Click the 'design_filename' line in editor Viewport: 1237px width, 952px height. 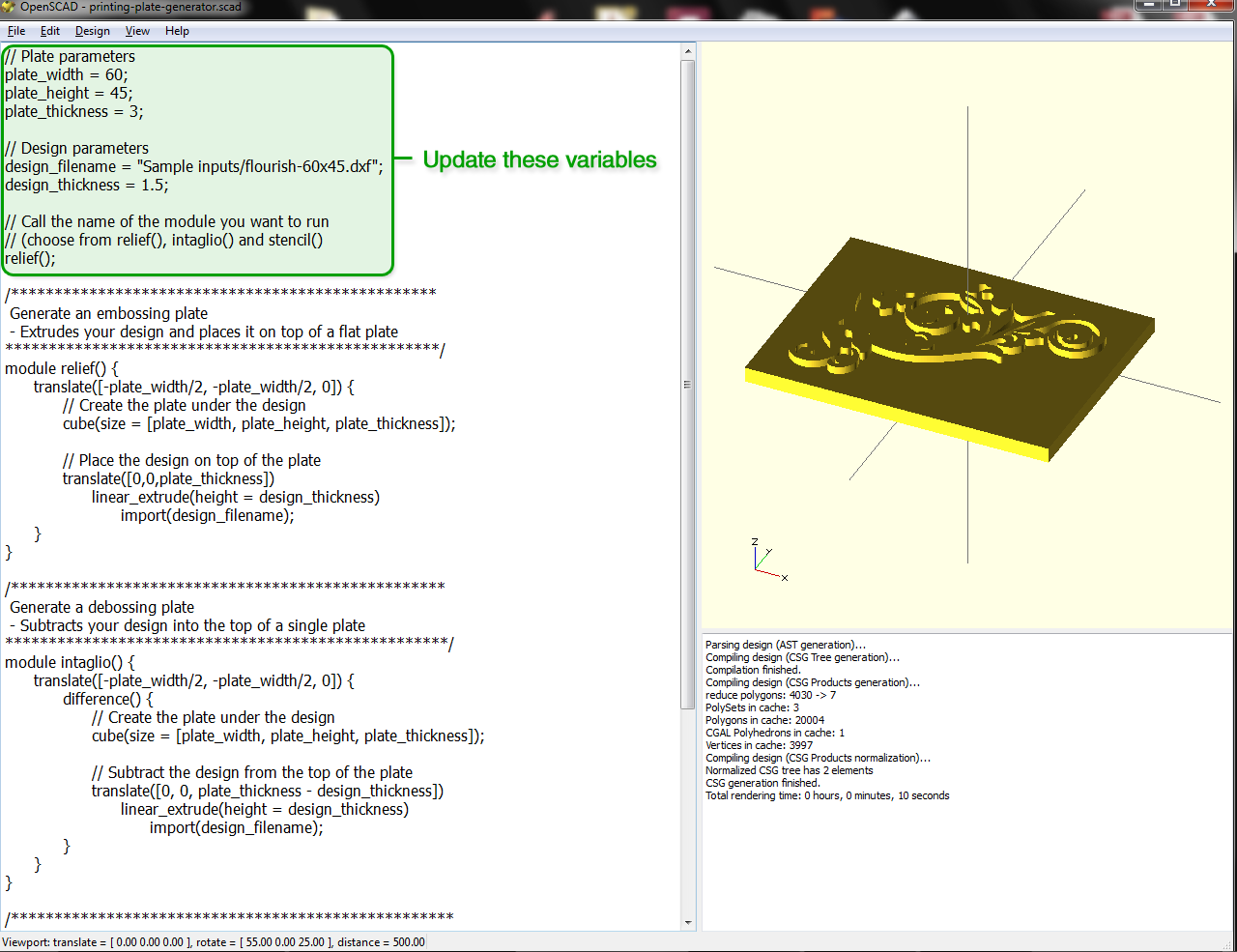click(x=193, y=166)
